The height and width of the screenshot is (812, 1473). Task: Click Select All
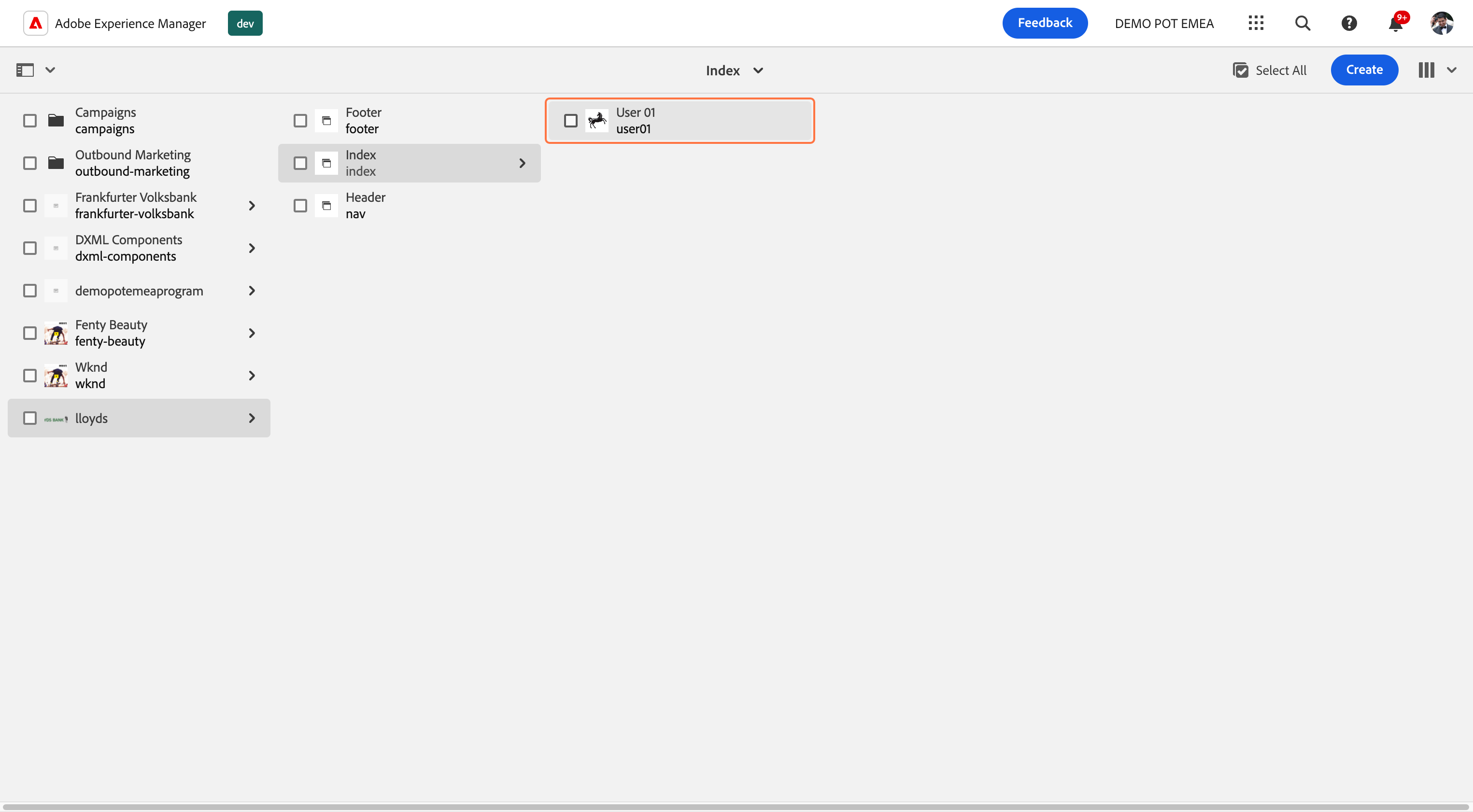[1269, 70]
